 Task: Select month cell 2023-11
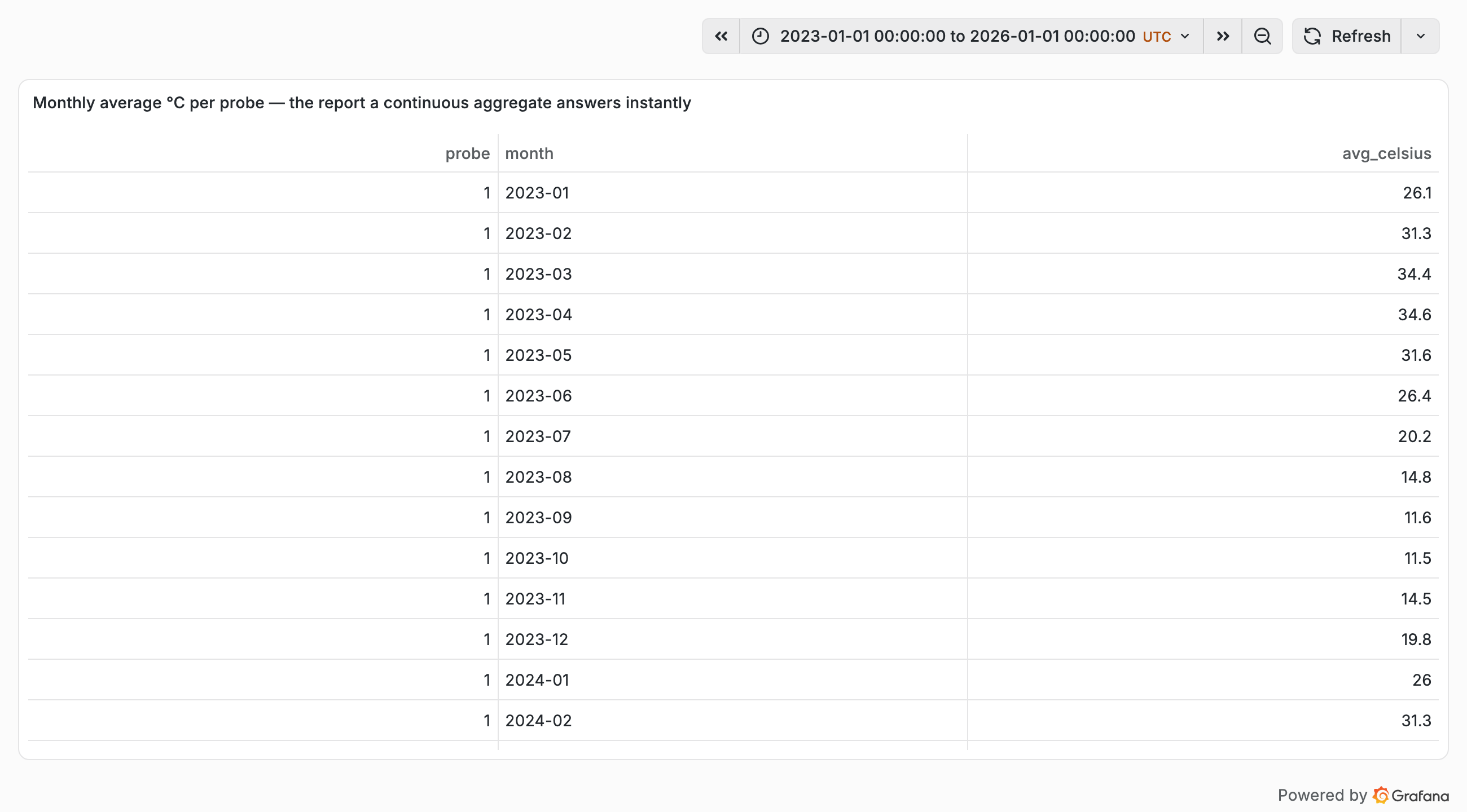coord(535,599)
